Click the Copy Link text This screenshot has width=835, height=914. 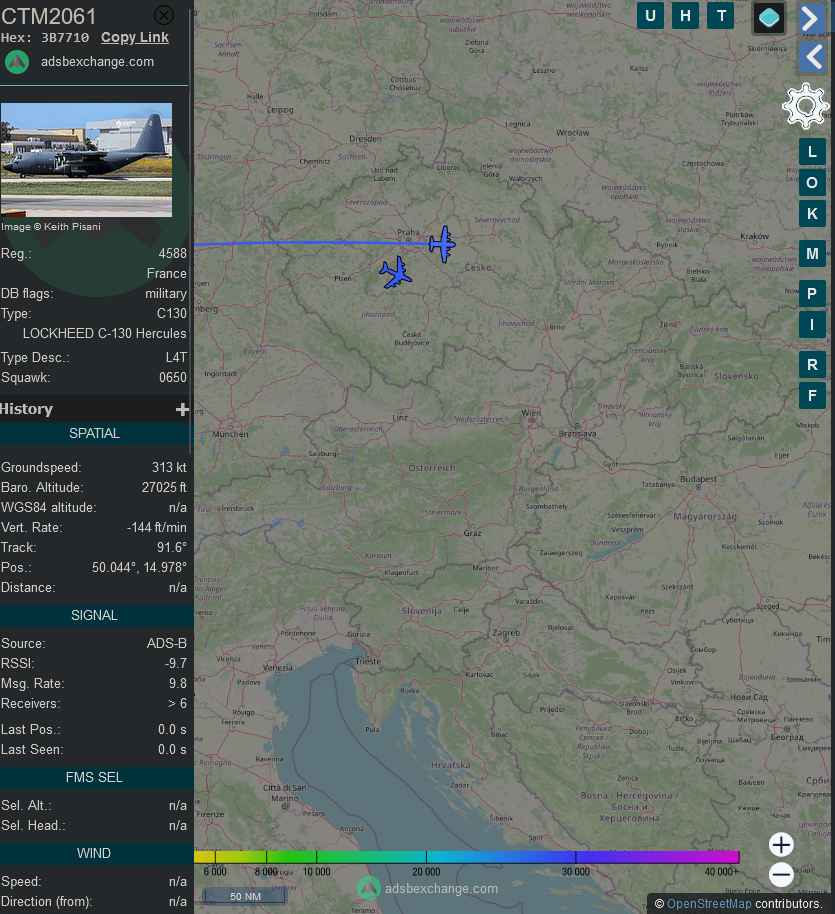135,37
